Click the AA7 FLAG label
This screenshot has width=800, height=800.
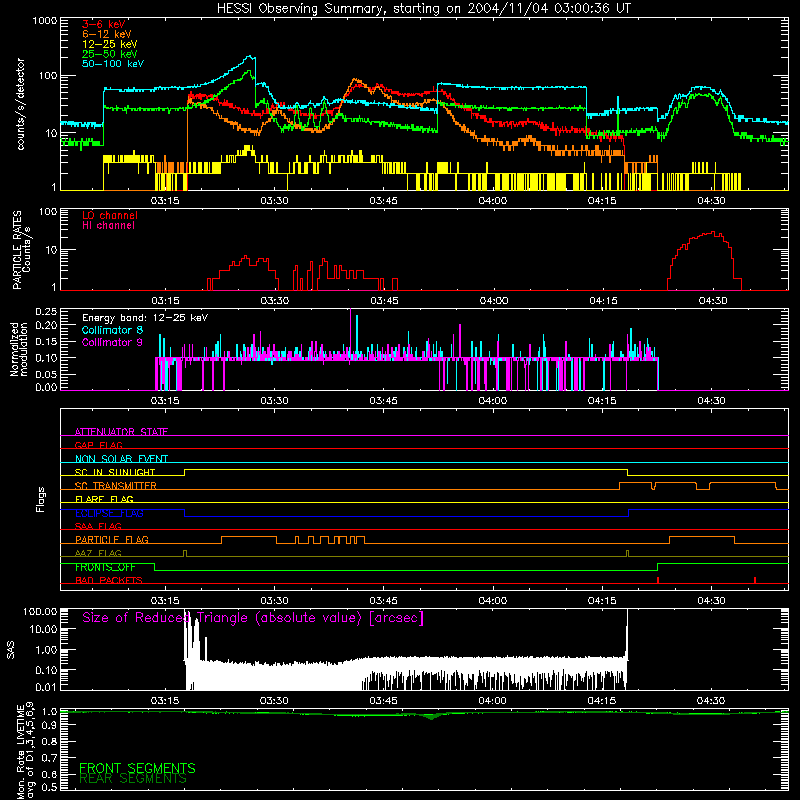[98, 553]
